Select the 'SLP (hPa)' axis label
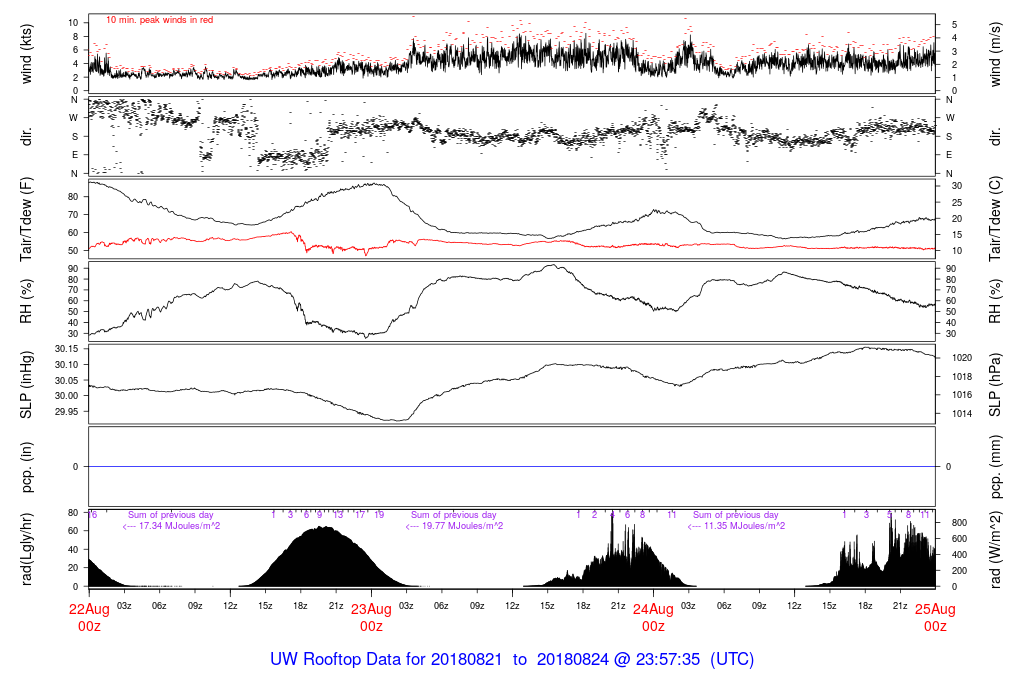 (x=995, y=385)
